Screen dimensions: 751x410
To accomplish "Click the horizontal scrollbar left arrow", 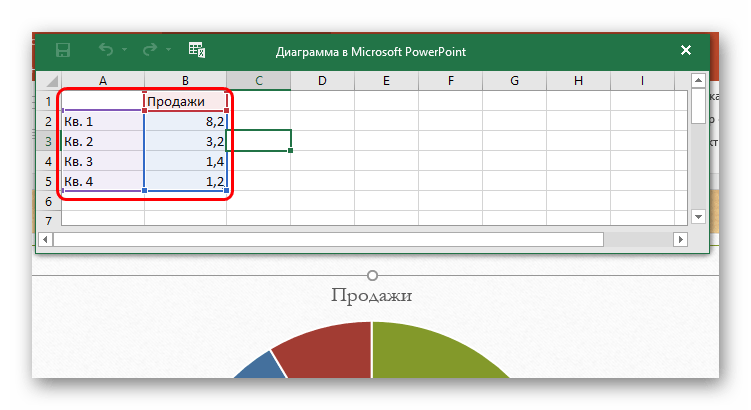I will pos(45,239).
